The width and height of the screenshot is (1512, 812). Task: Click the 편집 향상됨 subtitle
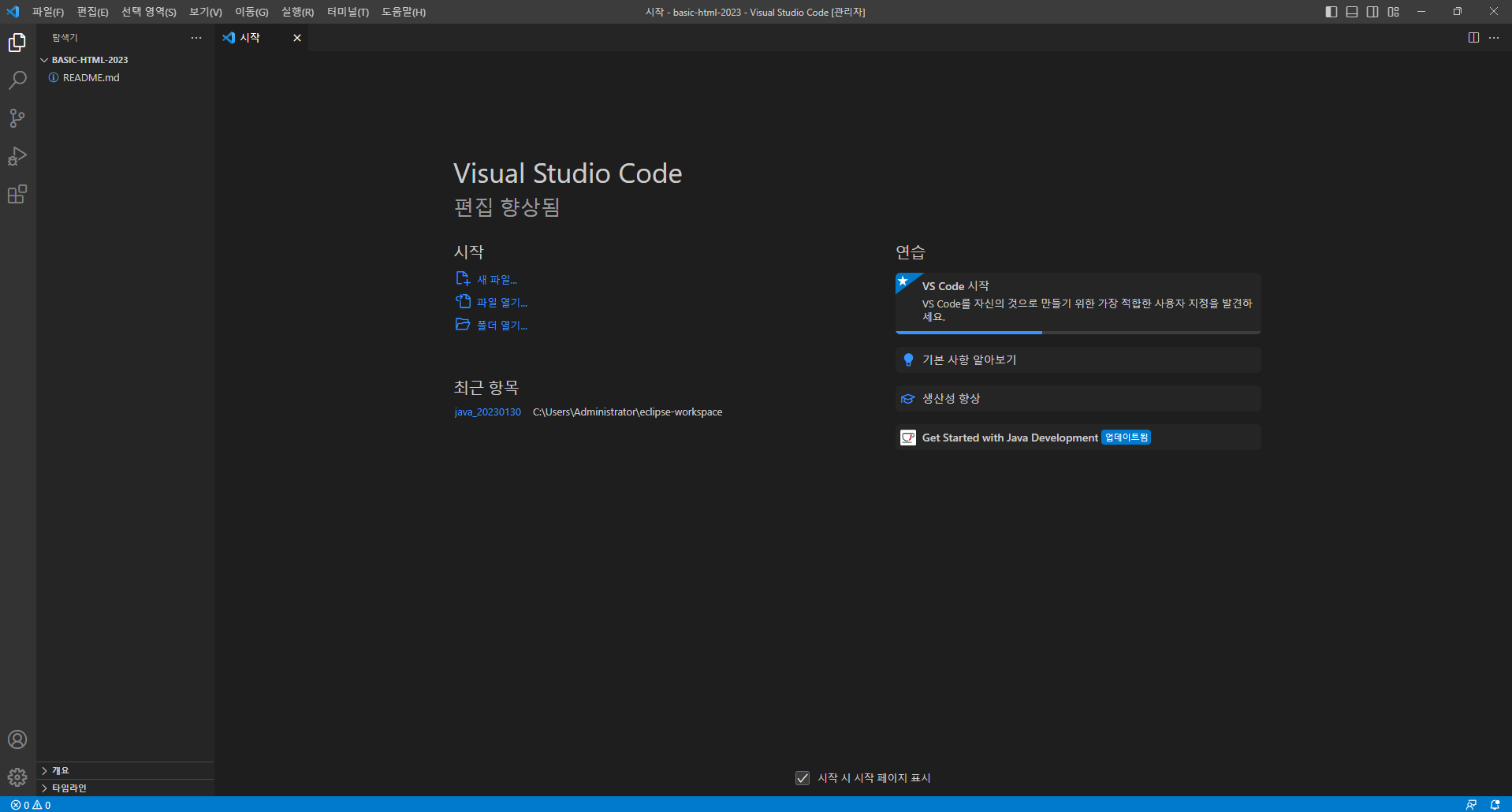tap(507, 207)
